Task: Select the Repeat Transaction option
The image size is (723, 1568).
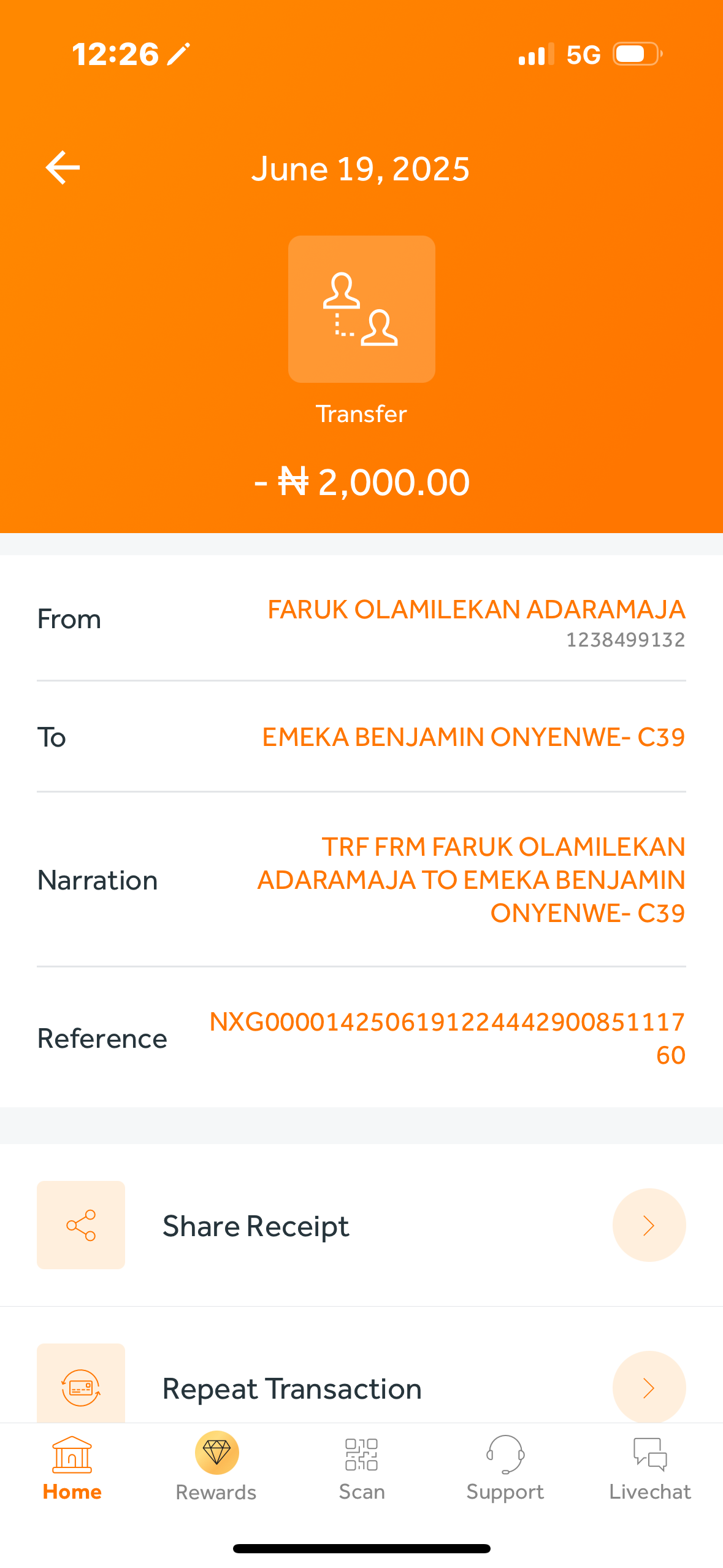Action: 292,1389
